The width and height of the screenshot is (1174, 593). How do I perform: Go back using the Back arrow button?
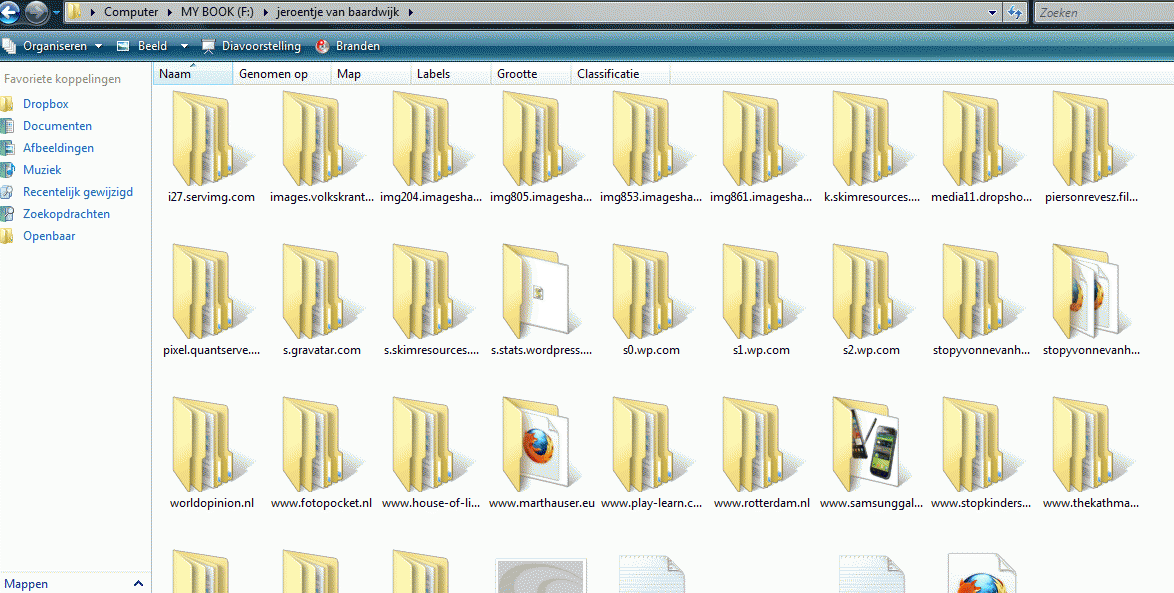click(9, 12)
